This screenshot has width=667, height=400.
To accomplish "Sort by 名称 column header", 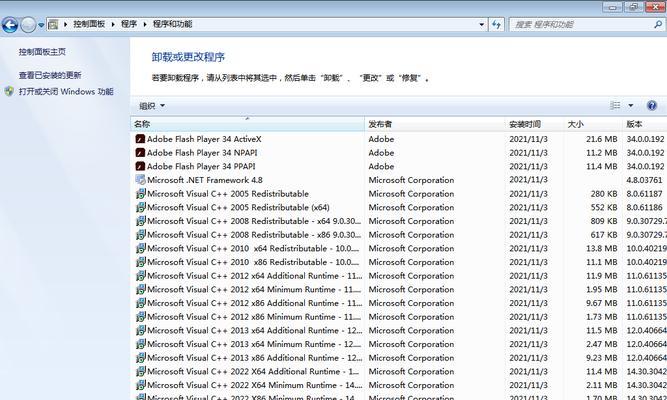I will (x=247, y=124).
